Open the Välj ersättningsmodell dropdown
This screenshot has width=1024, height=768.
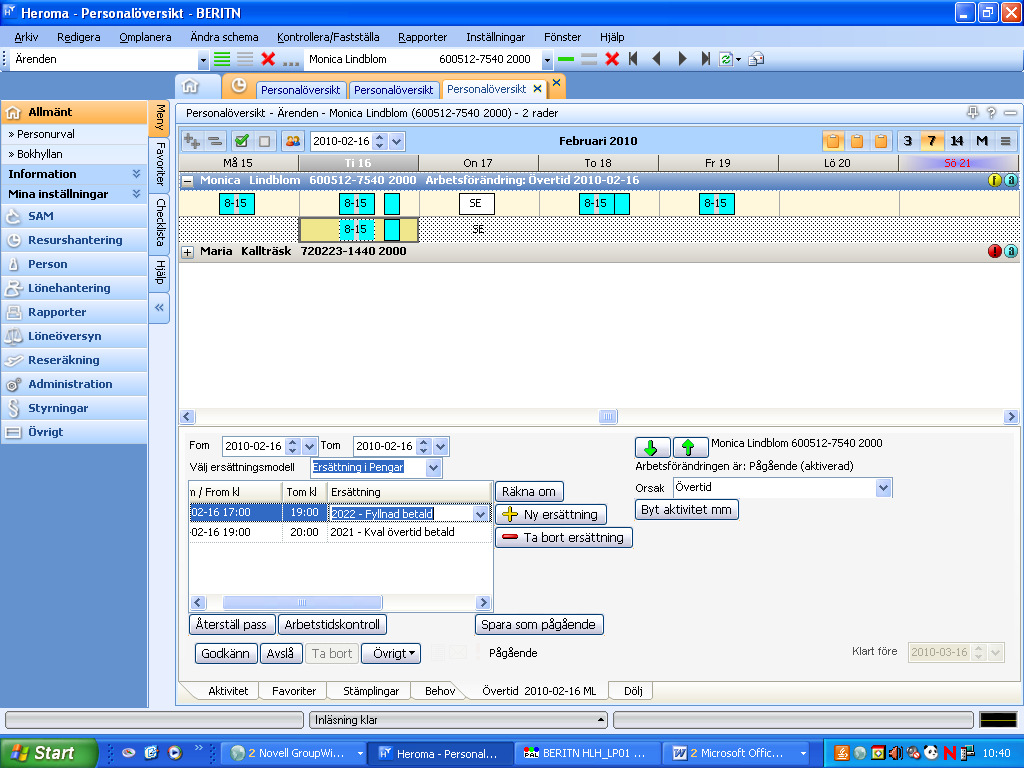[x=433, y=468]
